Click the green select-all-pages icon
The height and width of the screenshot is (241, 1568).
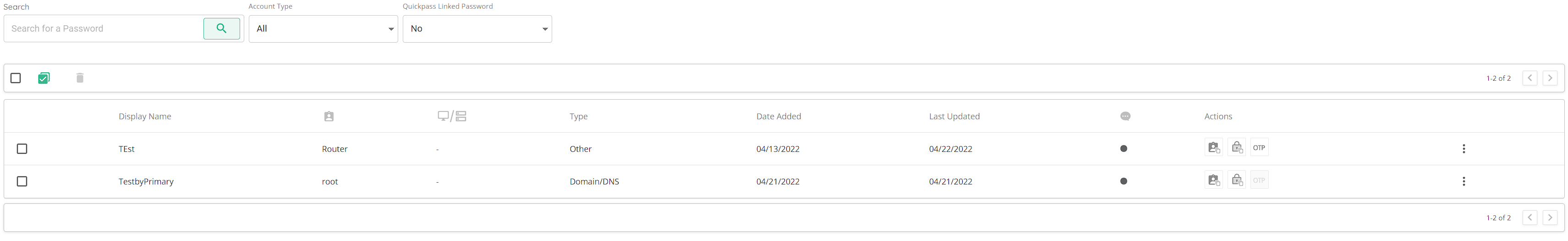tap(44, 78)
